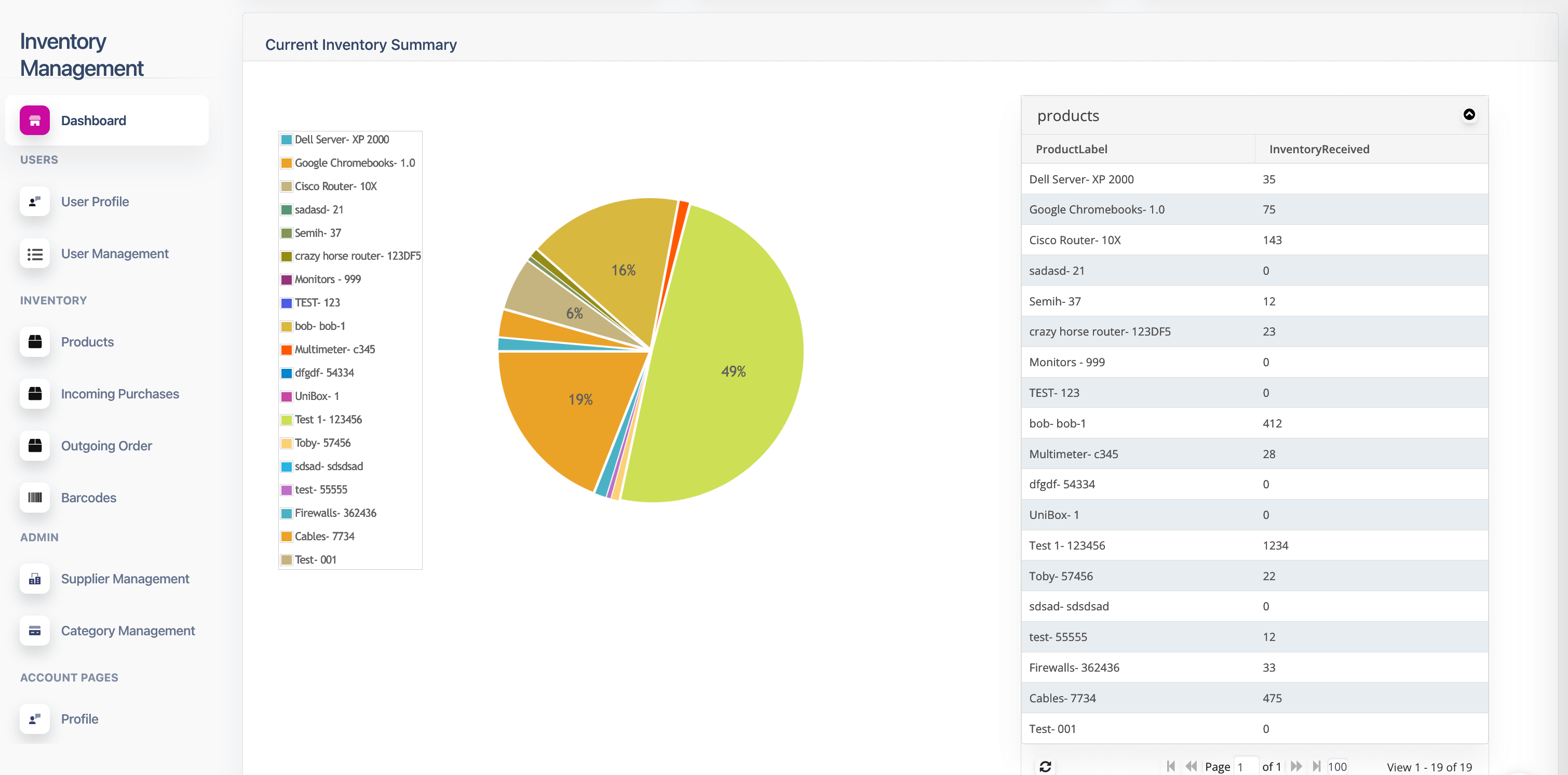
Task: Toggle Cables- 7734 legend entry
Action: click(x=318, y=537)
